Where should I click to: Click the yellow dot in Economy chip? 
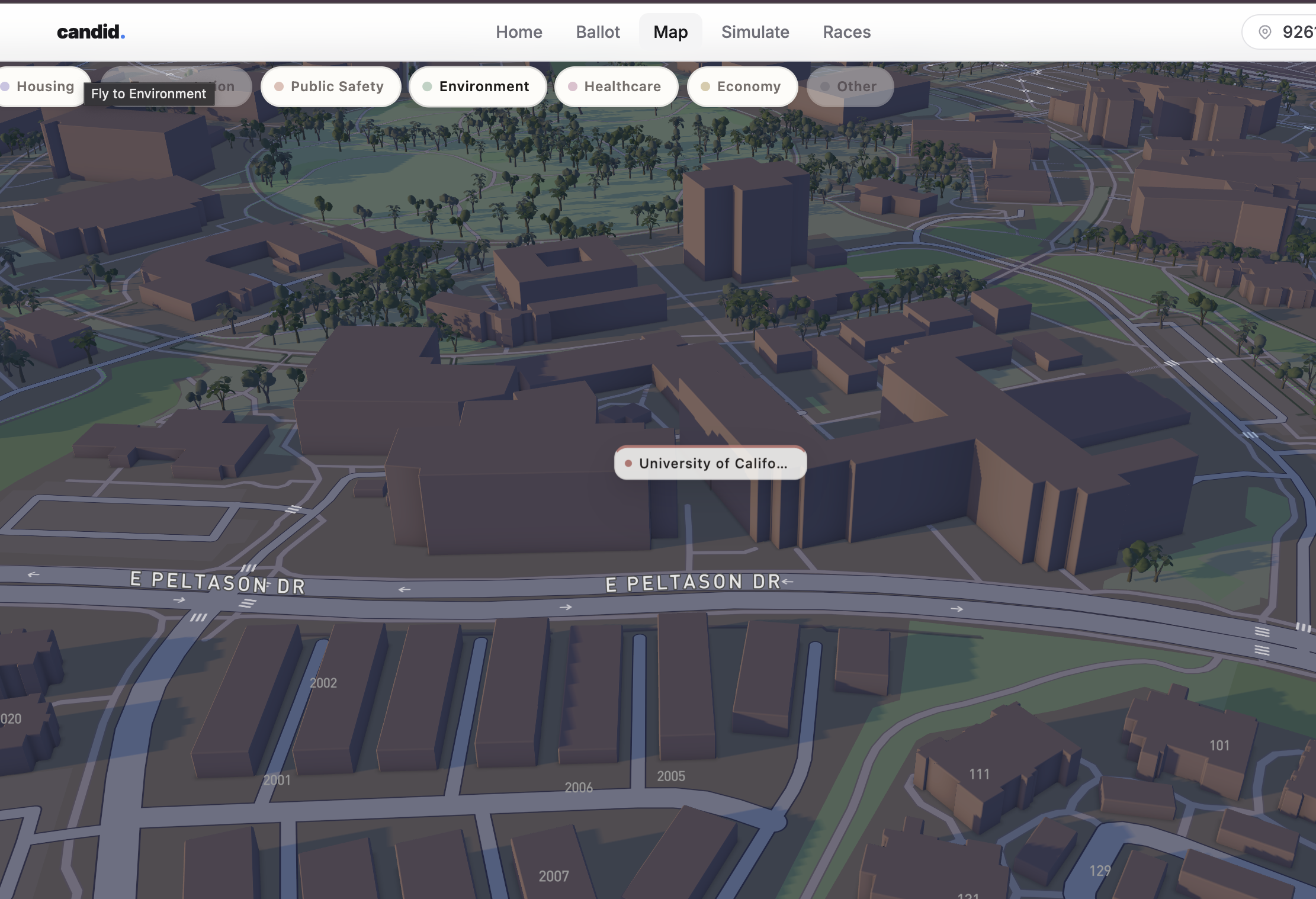coord(705,86)
